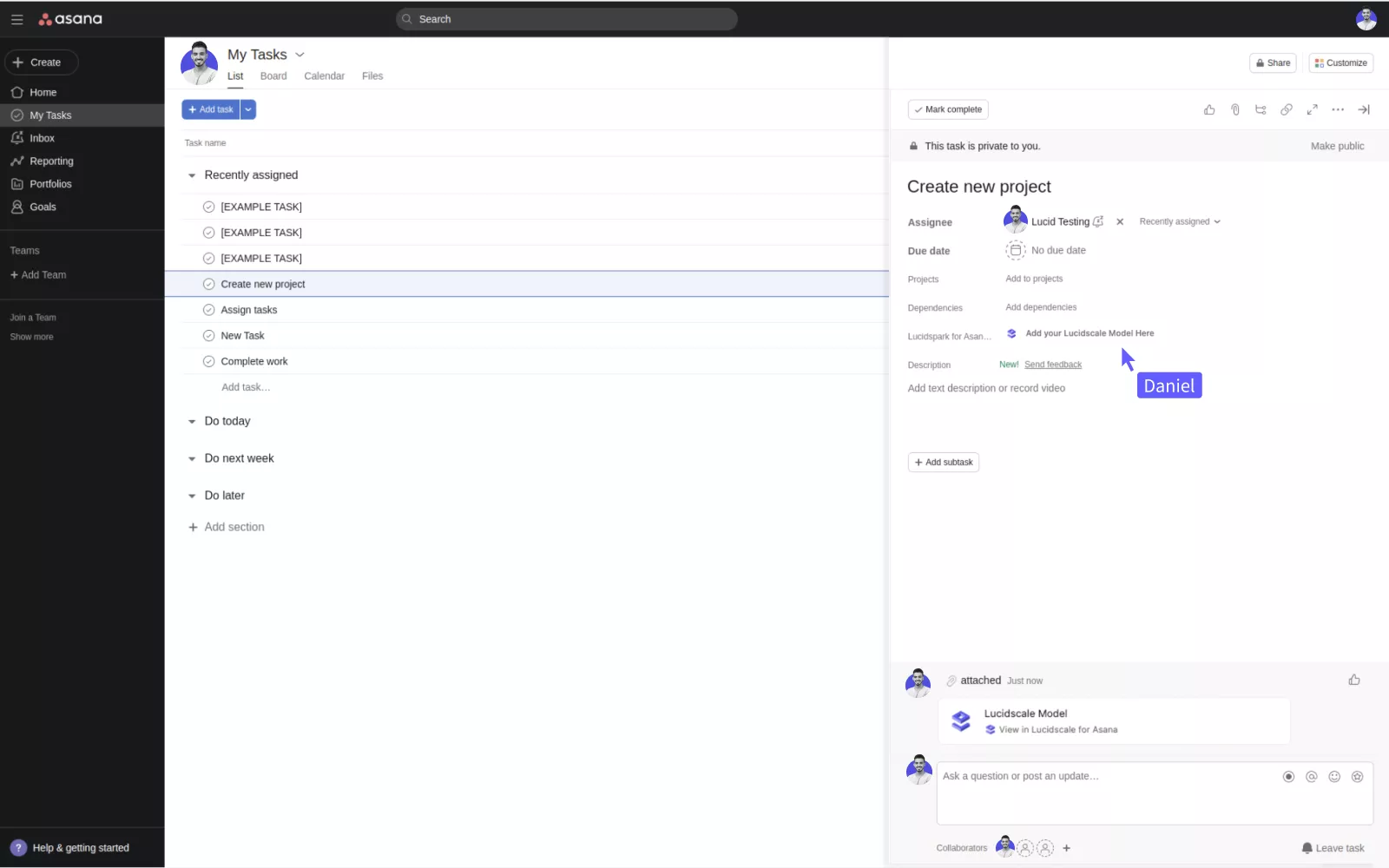Click the 'Send feedback' link

coord(1052,365)
